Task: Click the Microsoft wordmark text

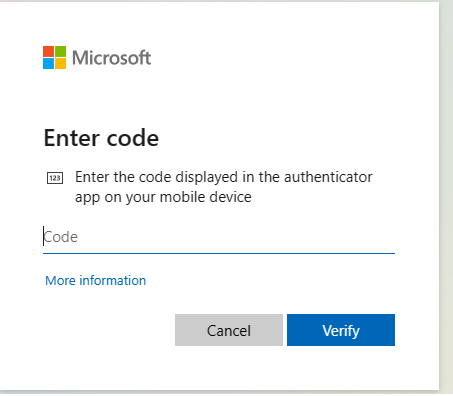Action: (x=112, y=58)
